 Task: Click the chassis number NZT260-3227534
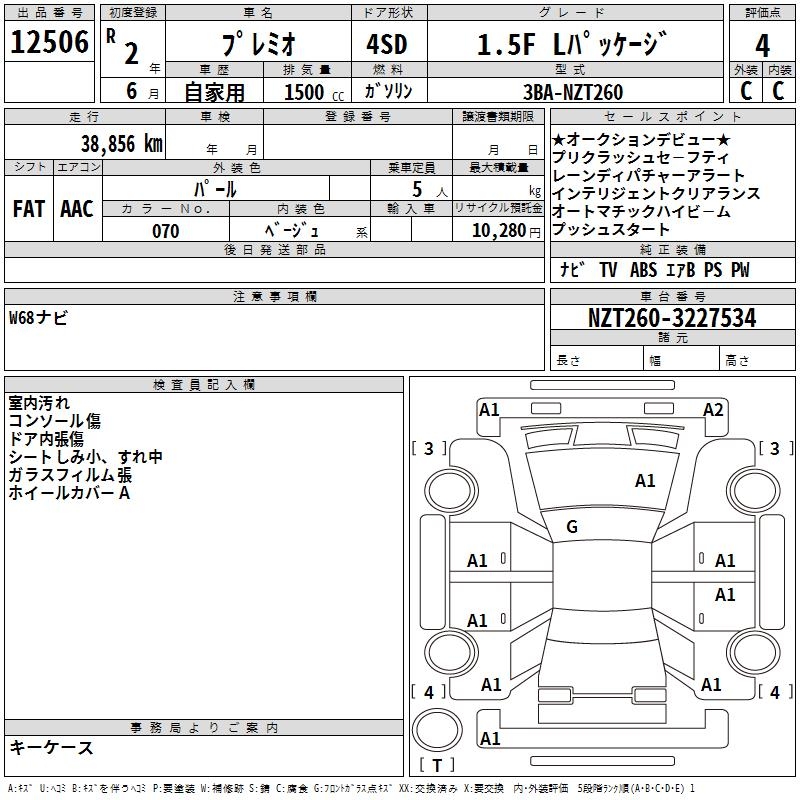point(672,318)
